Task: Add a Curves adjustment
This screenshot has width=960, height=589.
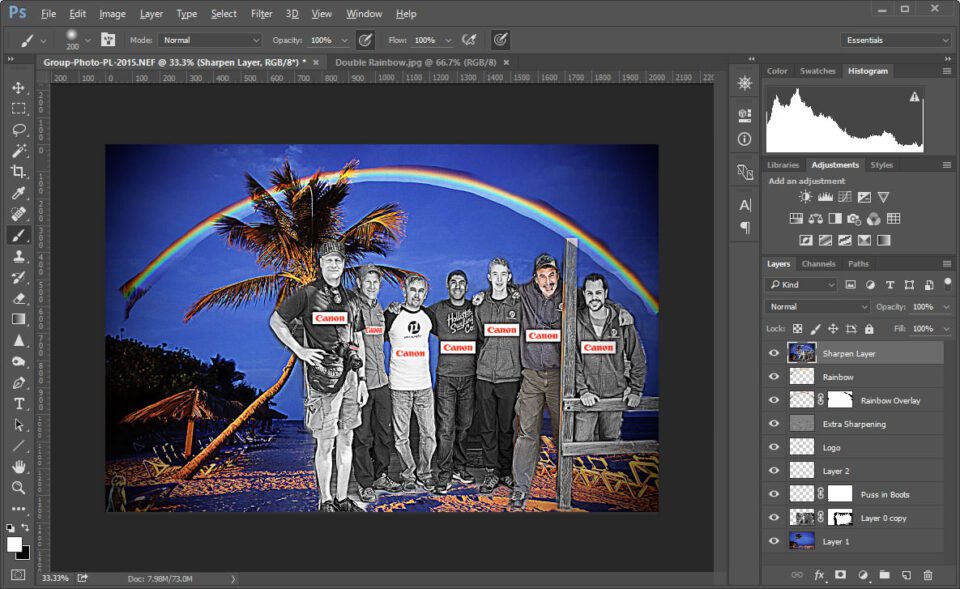Action: coord(845,197)
